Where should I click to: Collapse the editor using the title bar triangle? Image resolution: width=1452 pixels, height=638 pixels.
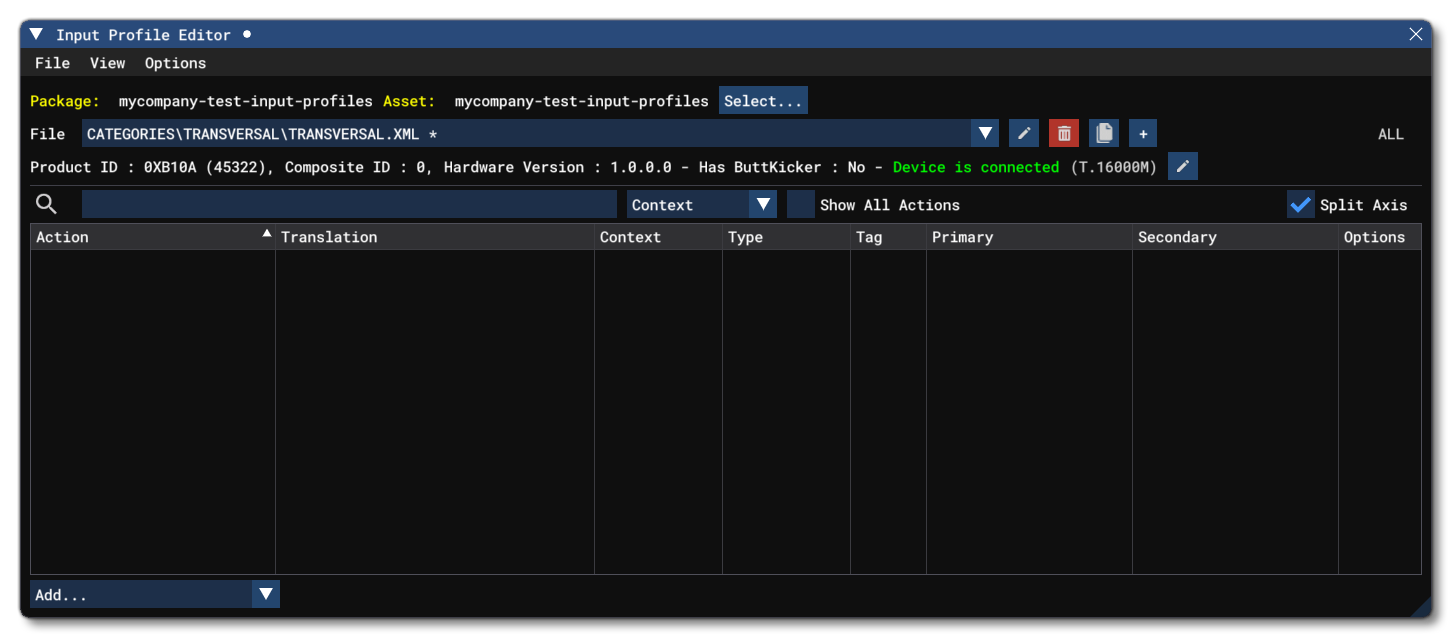click(35, 33)
